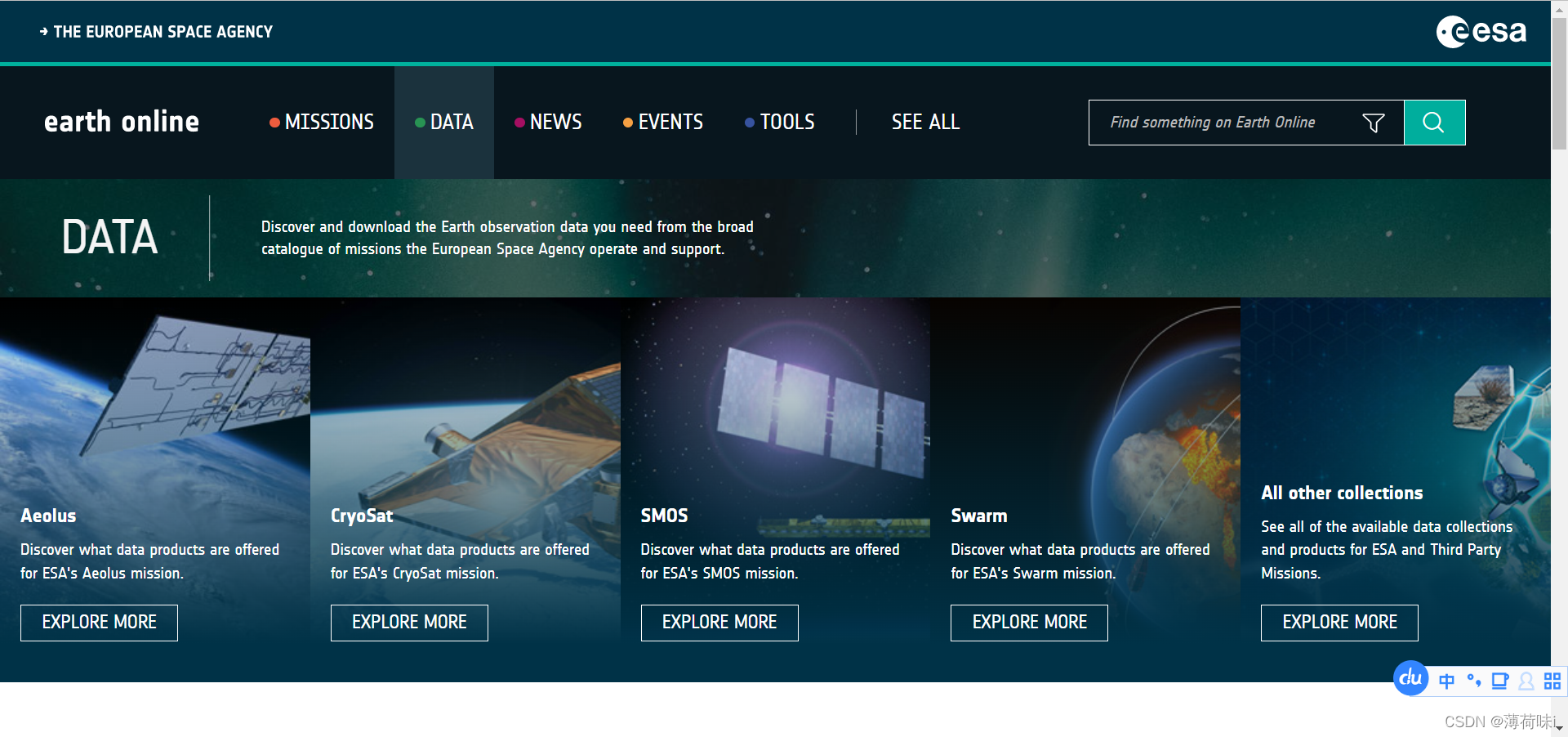Open the Tools menu

(780, 123)
